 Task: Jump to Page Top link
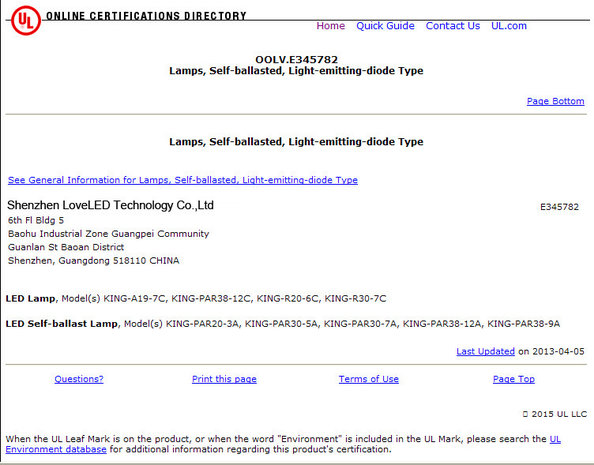pyautogui.click(x=514, y=379)
